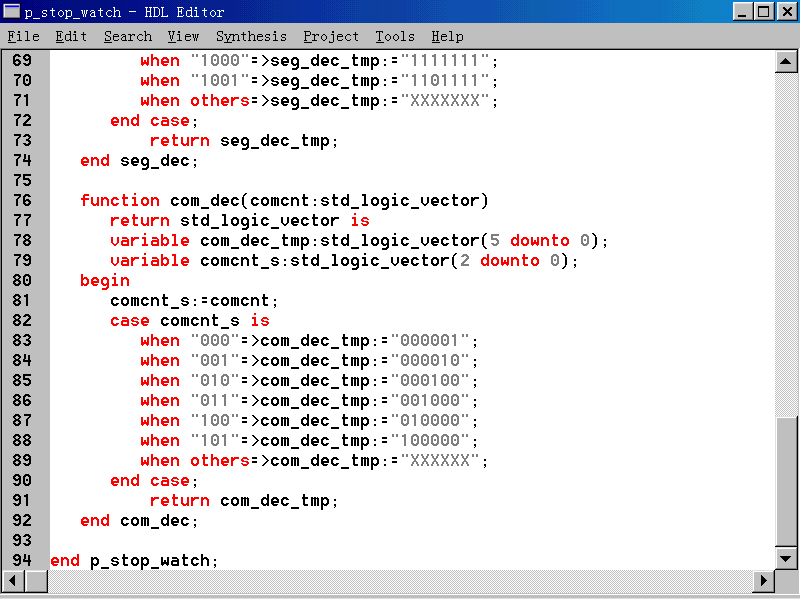Click the horizontal scrollbar thumb
This screenshot has height=600, width=800.
coord(36,581)
